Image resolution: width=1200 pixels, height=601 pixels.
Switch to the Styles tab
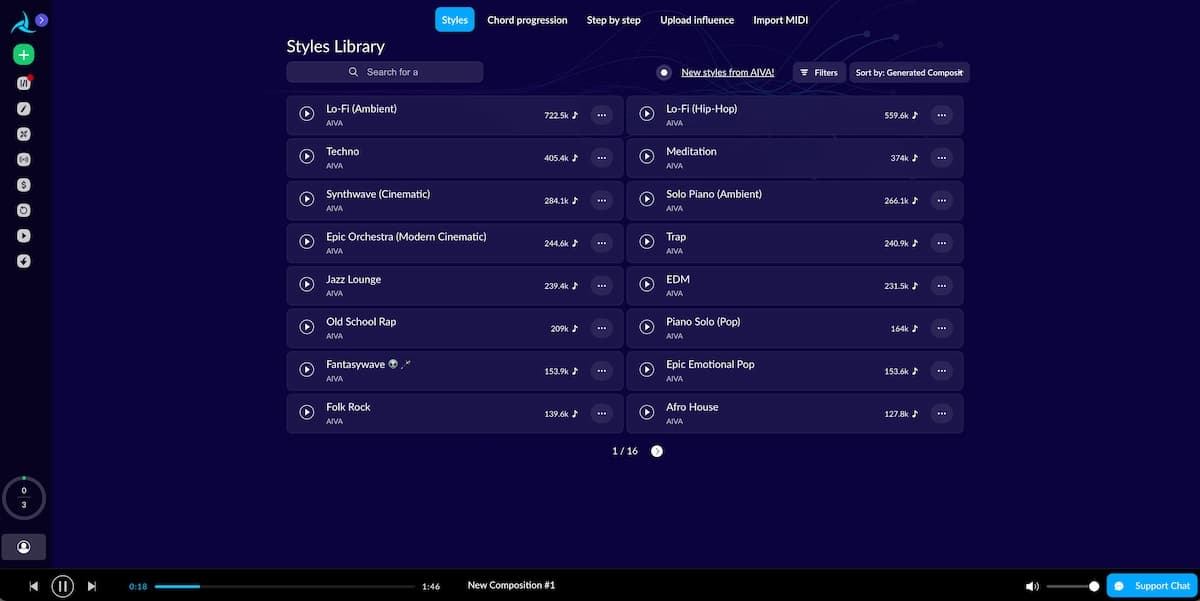click(x=455, y=20)
